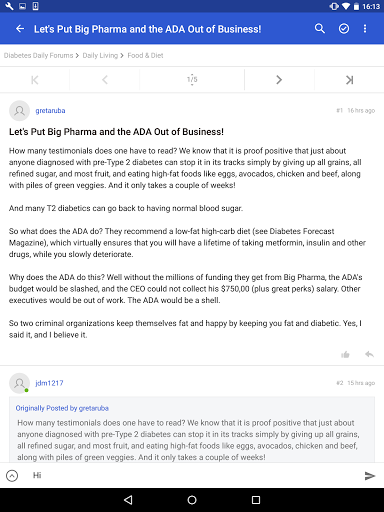The image size is (384, 512).
Task: Go to previous page arrow
Action: tap(105, 80)
